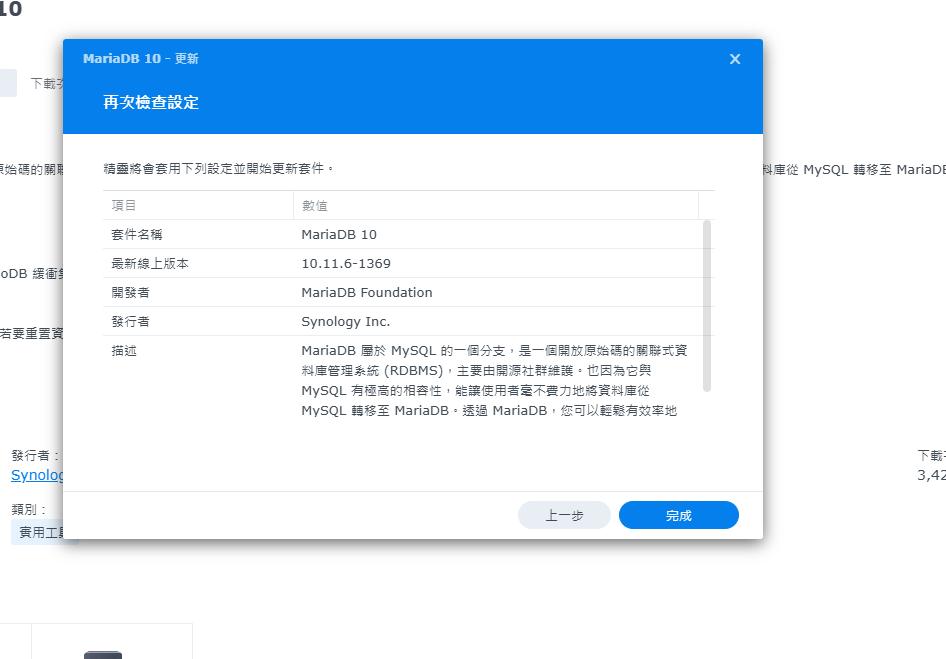Select the 數值 column header

[x=495, y=205]
